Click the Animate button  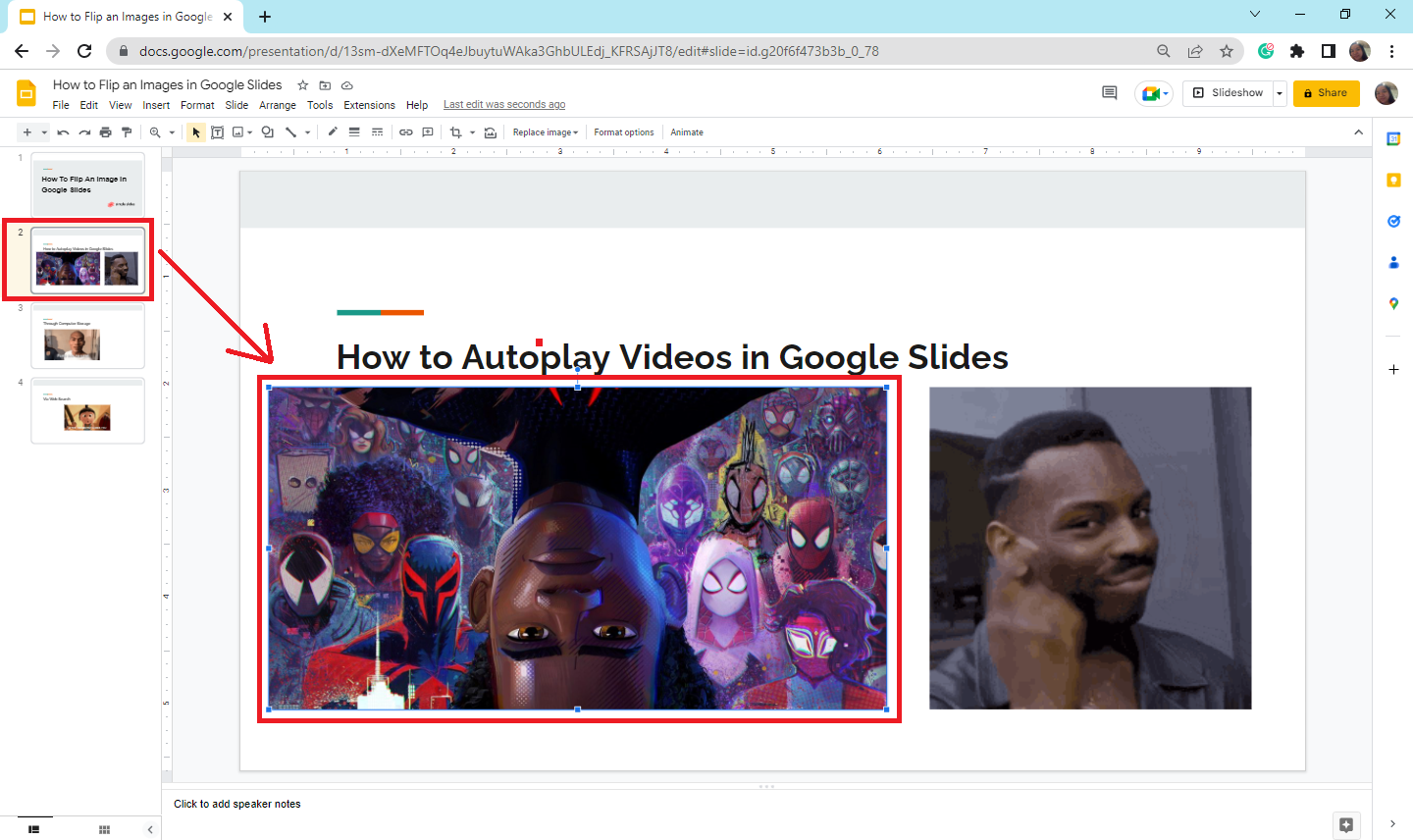pos(687,132)
